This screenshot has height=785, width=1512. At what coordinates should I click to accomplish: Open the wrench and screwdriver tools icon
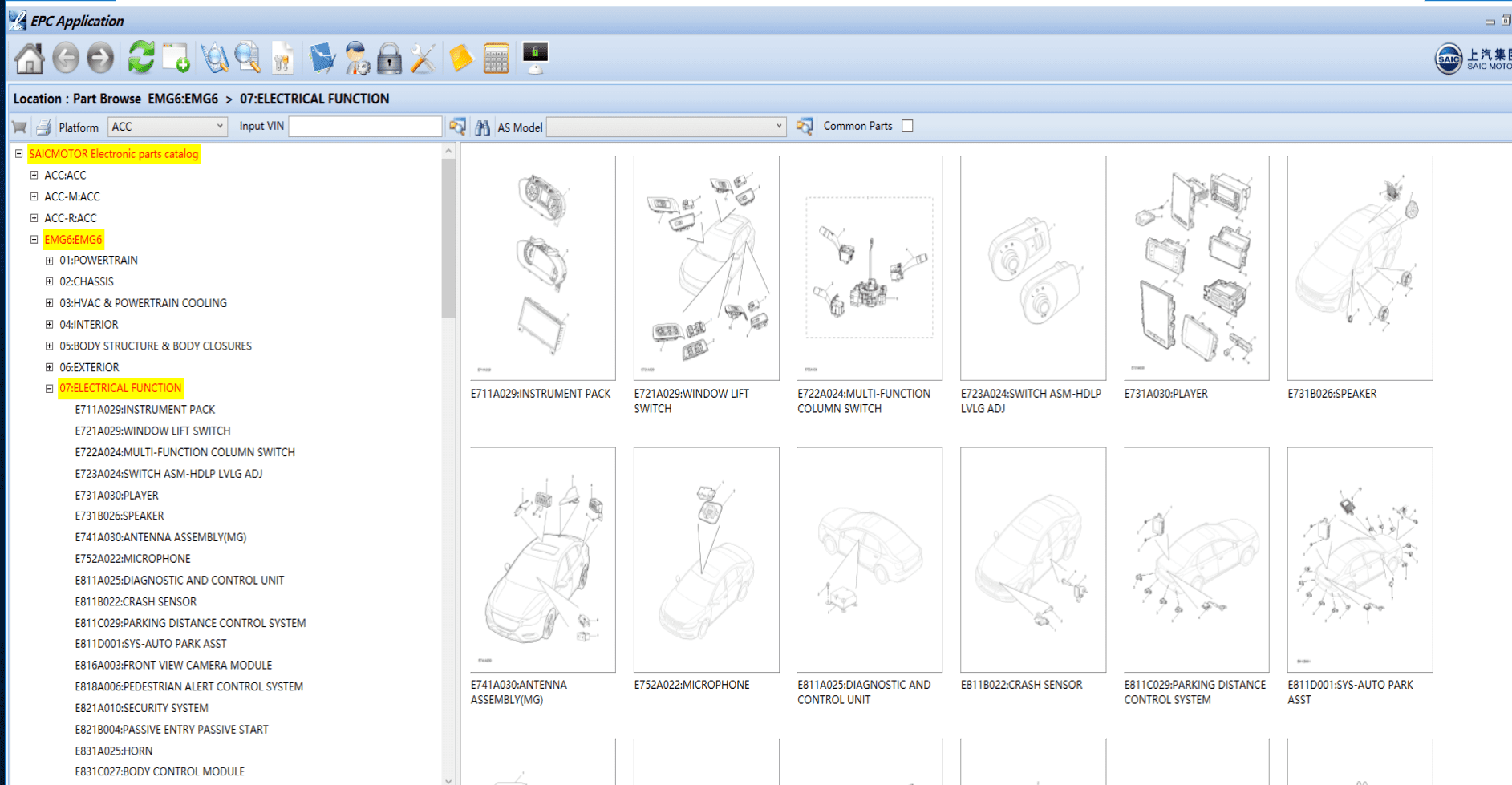[423, 59]
